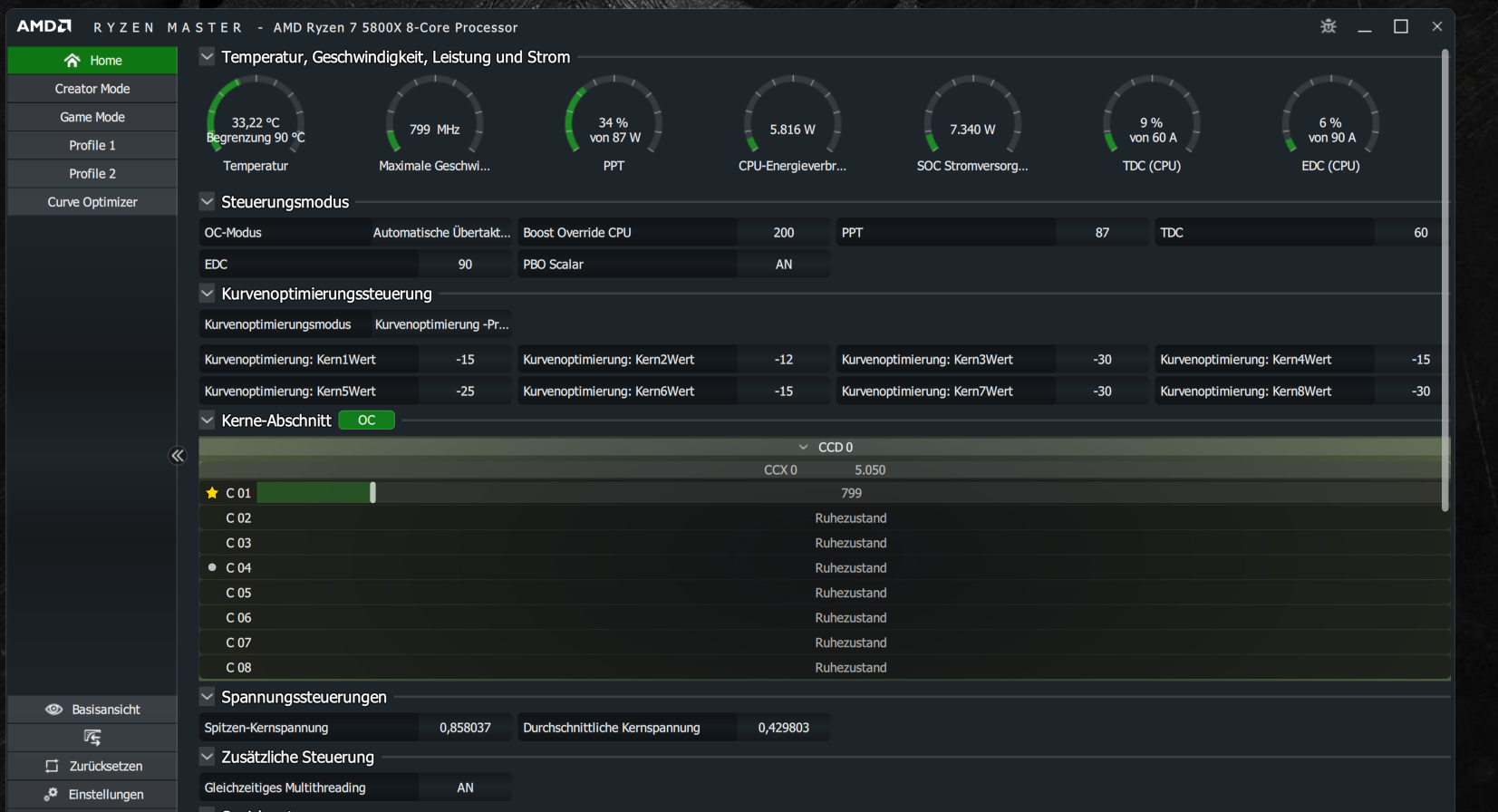Collapse the Kurvenoptimierungssteuerung section
This screenshot has height=812, width=1498.
point(207,293)
